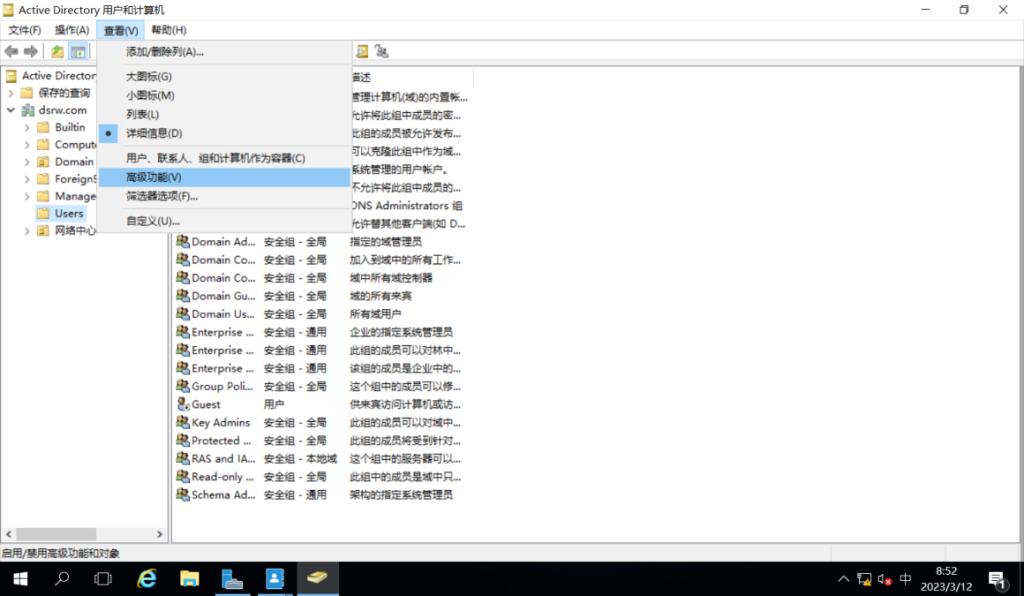Open the 文件(F) menu

click(x=25, y=30)
